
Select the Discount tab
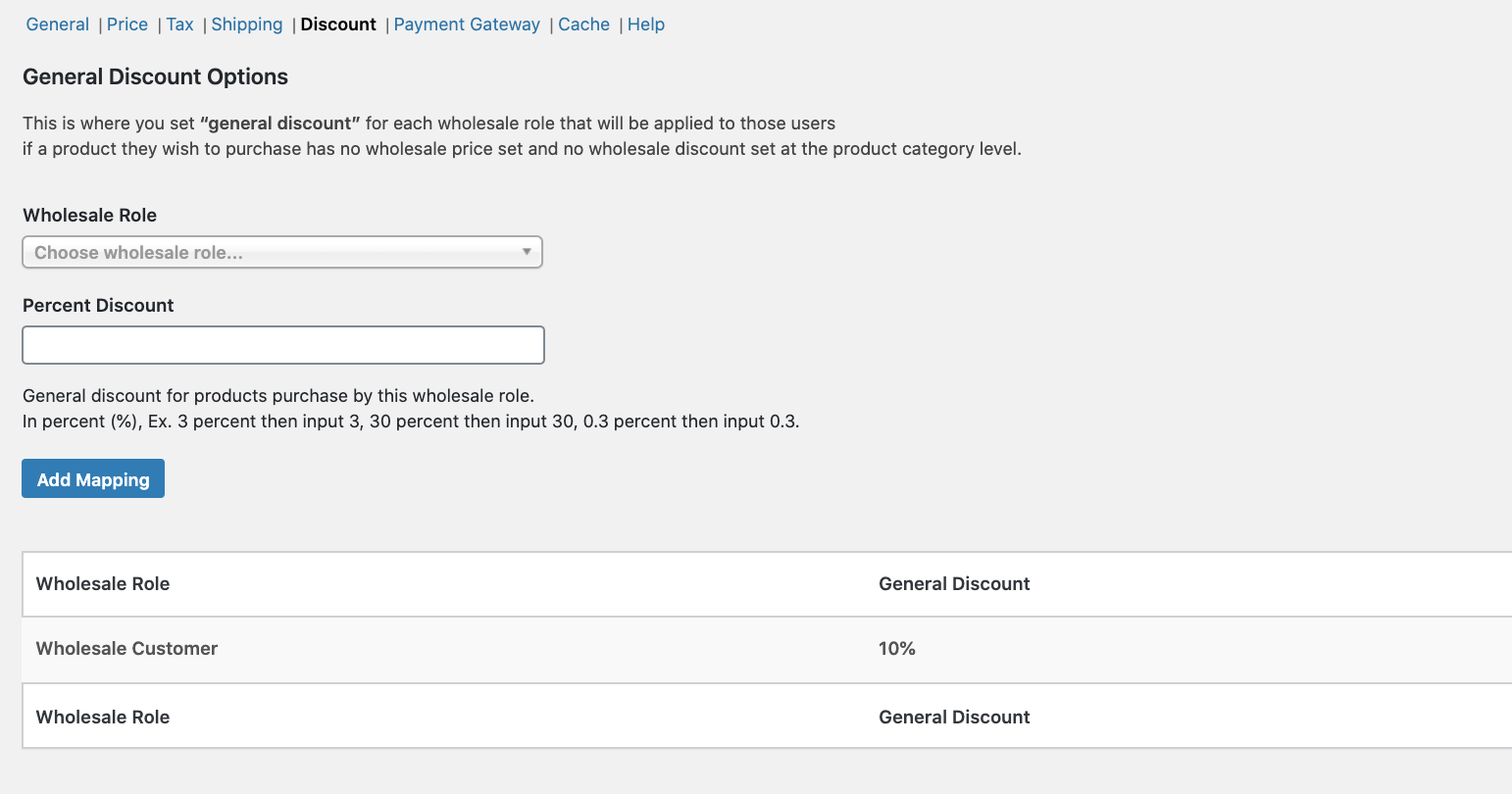point(338,25)
